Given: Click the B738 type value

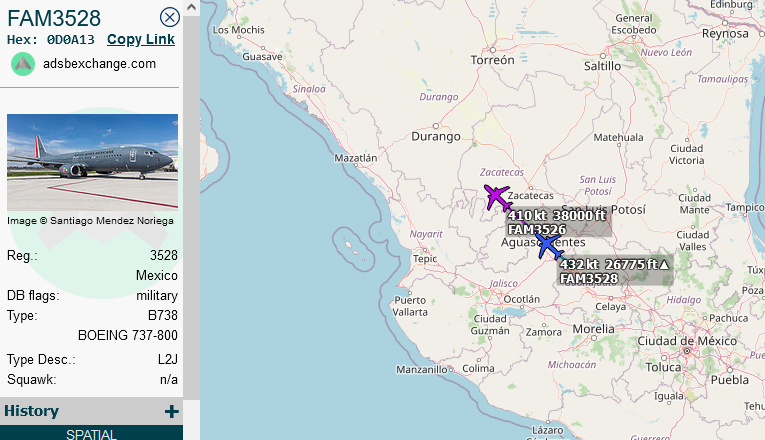Looking at the screenshot, I should pos(162,316).
